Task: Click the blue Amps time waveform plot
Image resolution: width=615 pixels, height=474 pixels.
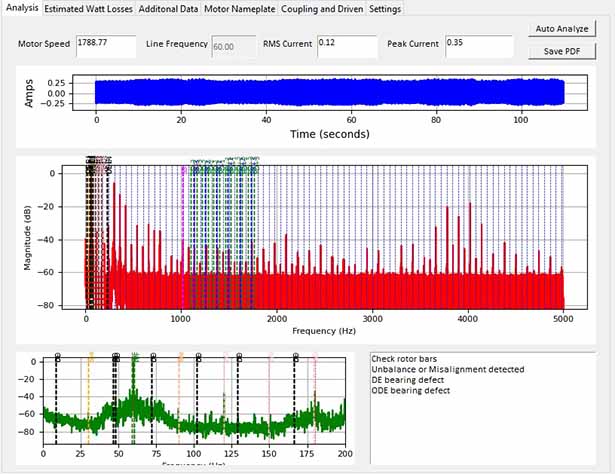Action: (330, 93)
